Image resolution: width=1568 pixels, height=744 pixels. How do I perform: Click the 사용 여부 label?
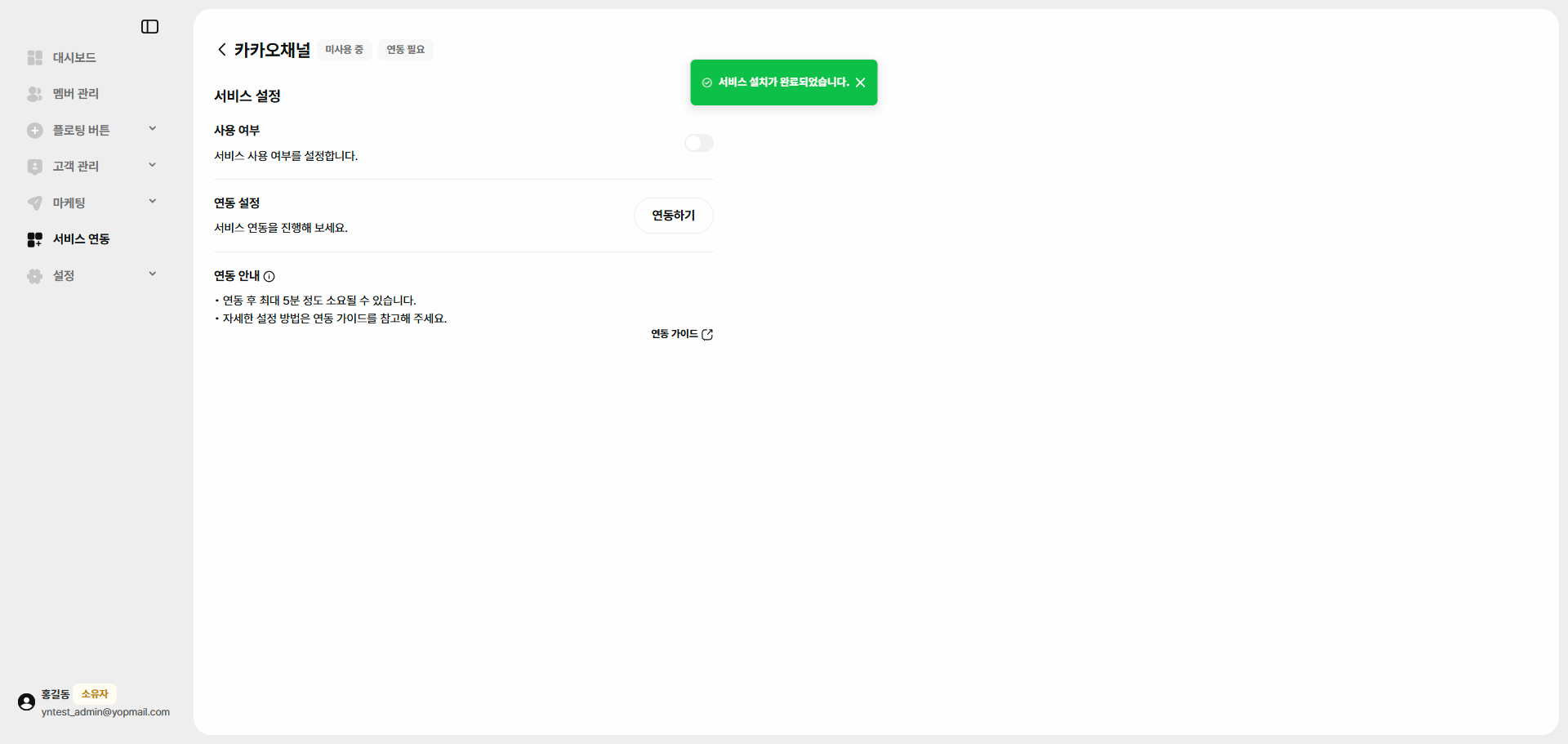tap(237, 131)
